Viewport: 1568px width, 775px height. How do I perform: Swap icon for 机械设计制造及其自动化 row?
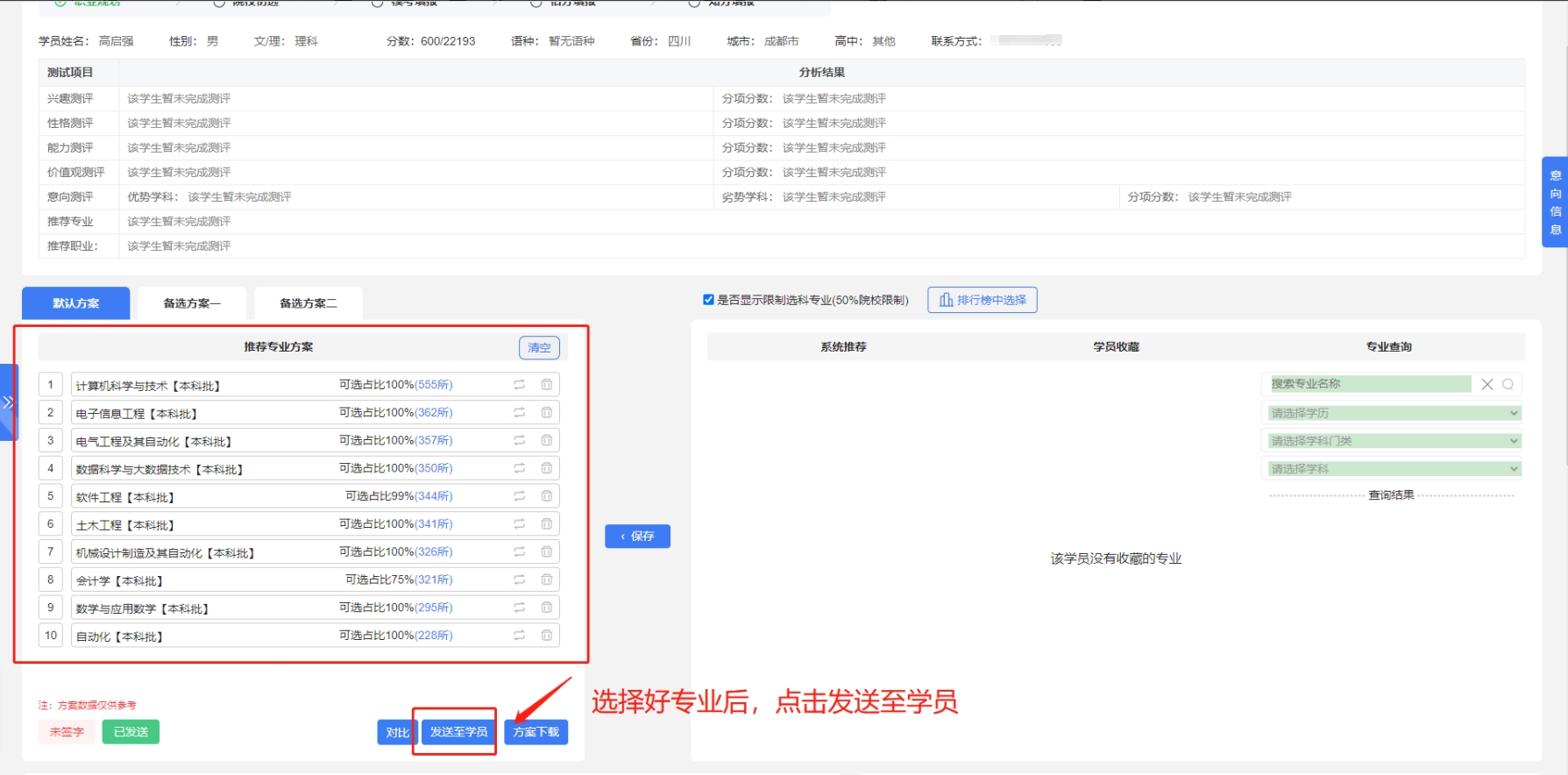coord(519,551)
